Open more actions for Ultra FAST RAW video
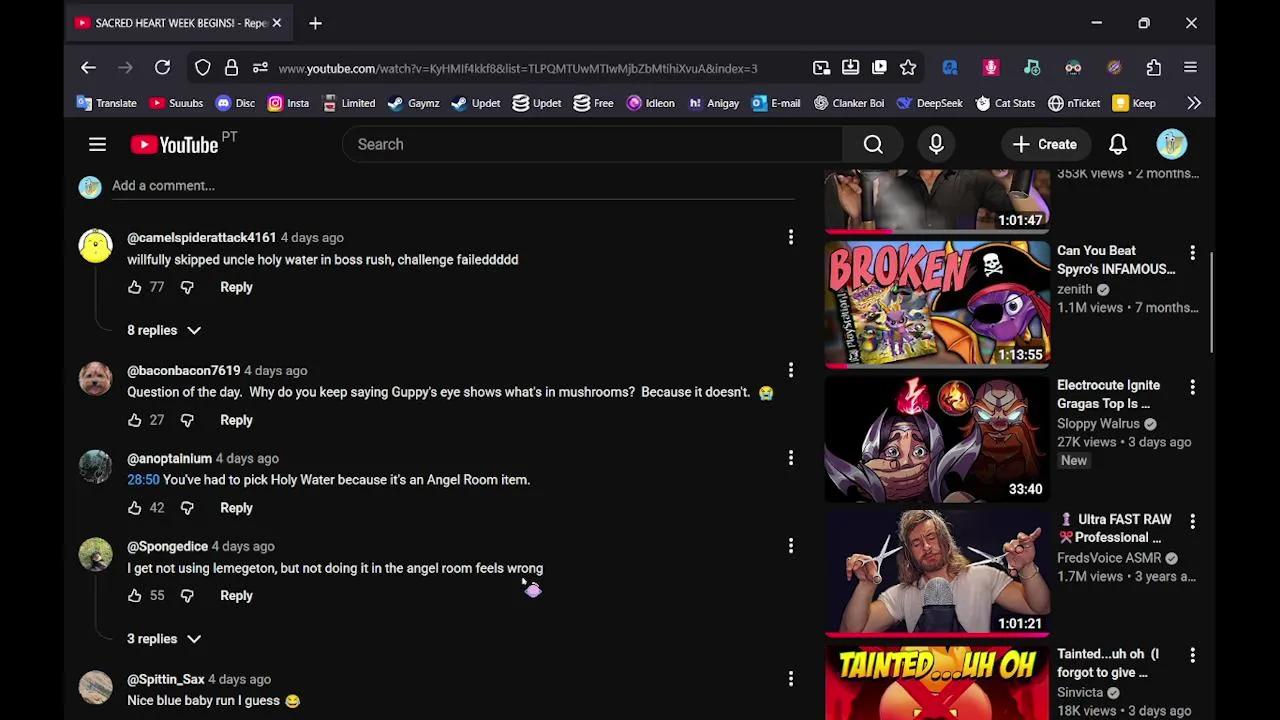This screenshot has width=1280, height=720. (x=1192, y=521)
